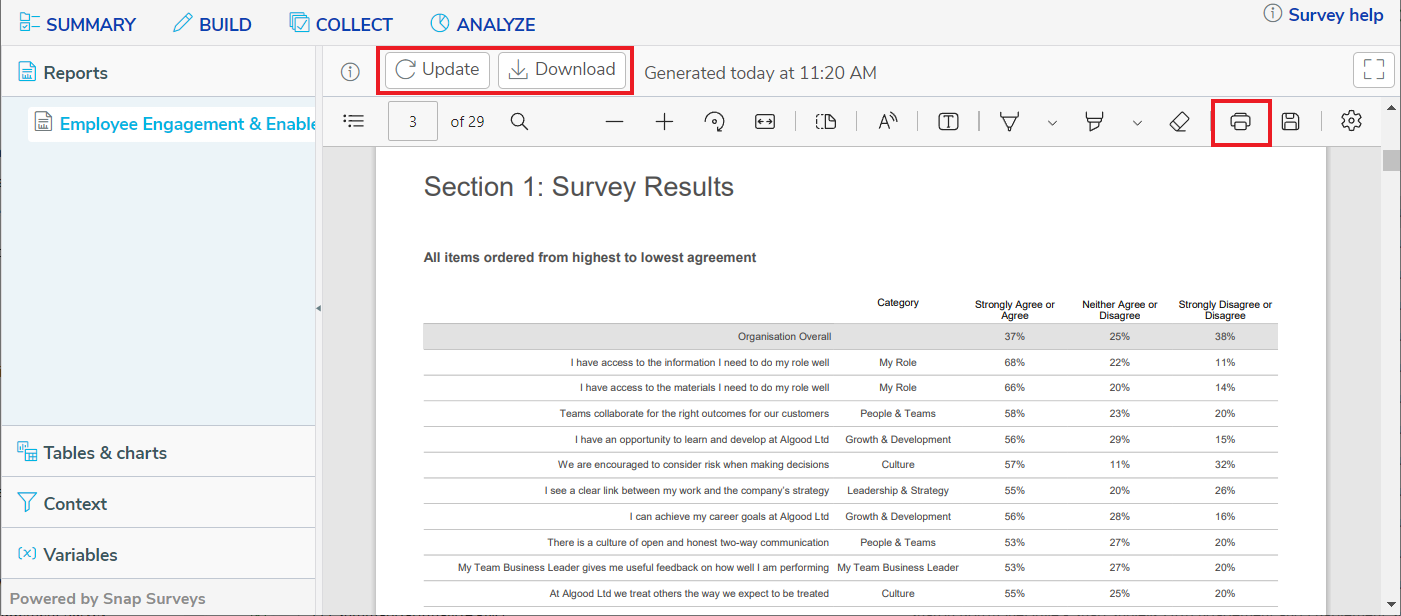1401x616 pixels.
Task: Rotate the report page
Action: 714,120
